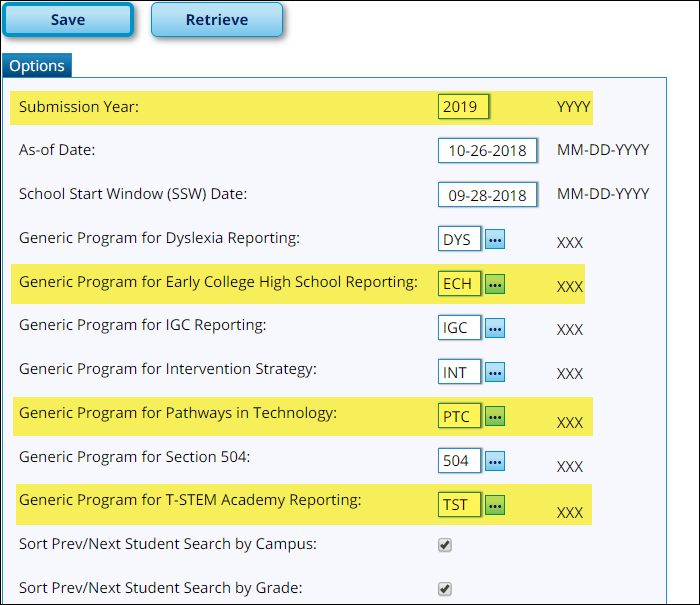Open lookup for Intervention Strategy program

[495, 372]
